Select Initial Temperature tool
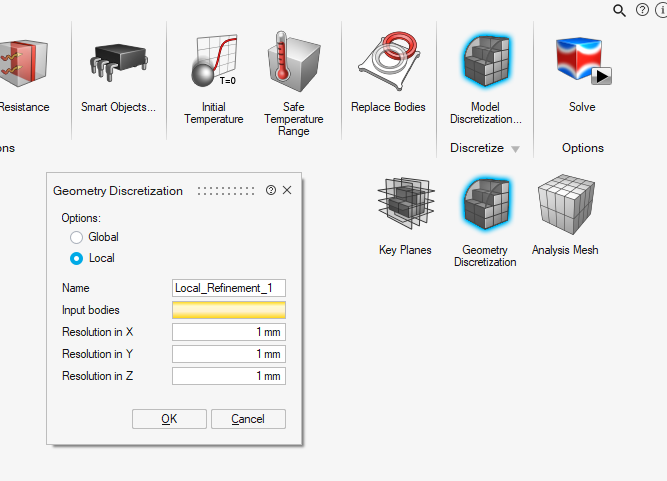 [x=214, y=79]
